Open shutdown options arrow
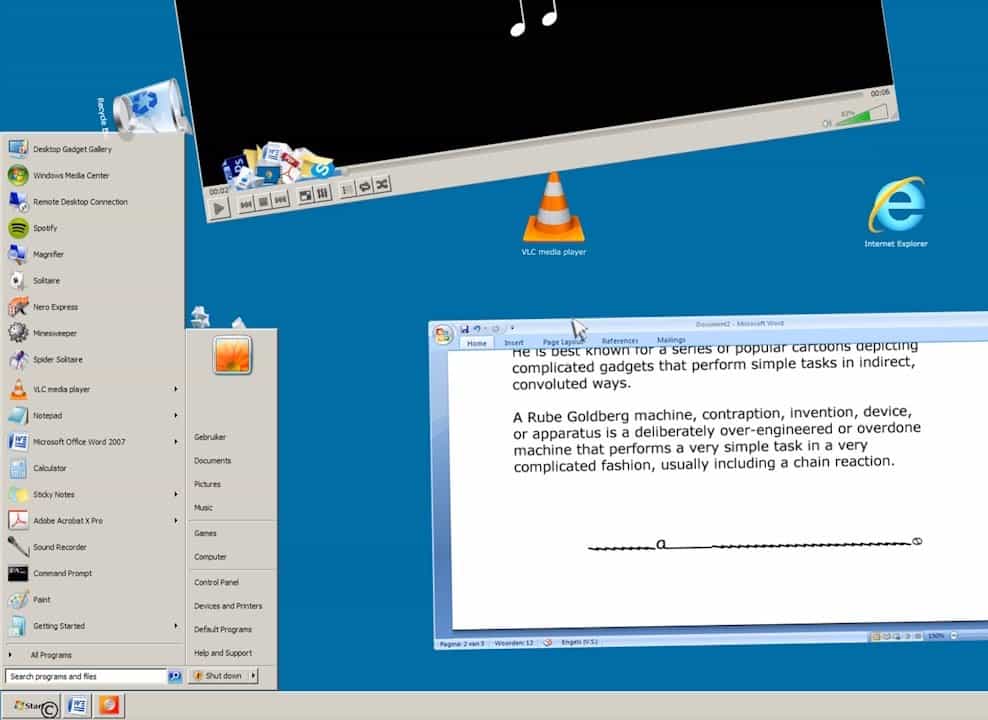 tap(253, 676)
